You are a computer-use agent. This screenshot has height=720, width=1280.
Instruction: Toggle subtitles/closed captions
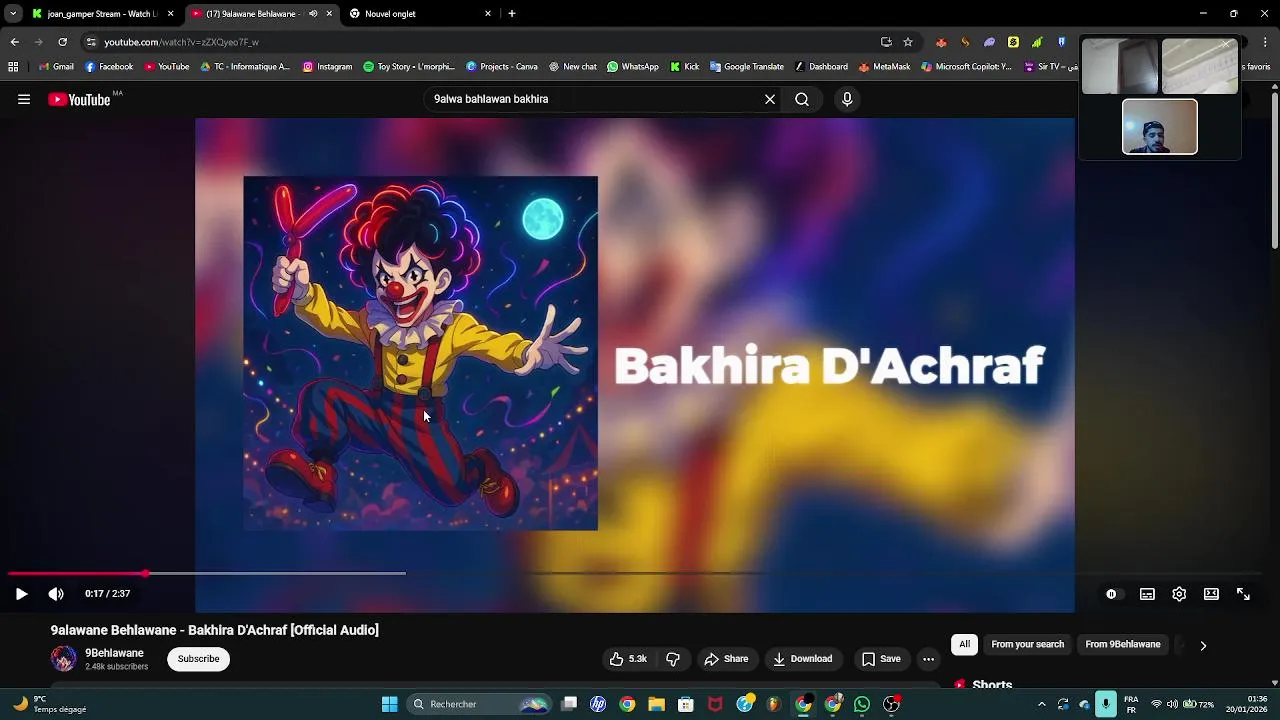click(1147, 594)
